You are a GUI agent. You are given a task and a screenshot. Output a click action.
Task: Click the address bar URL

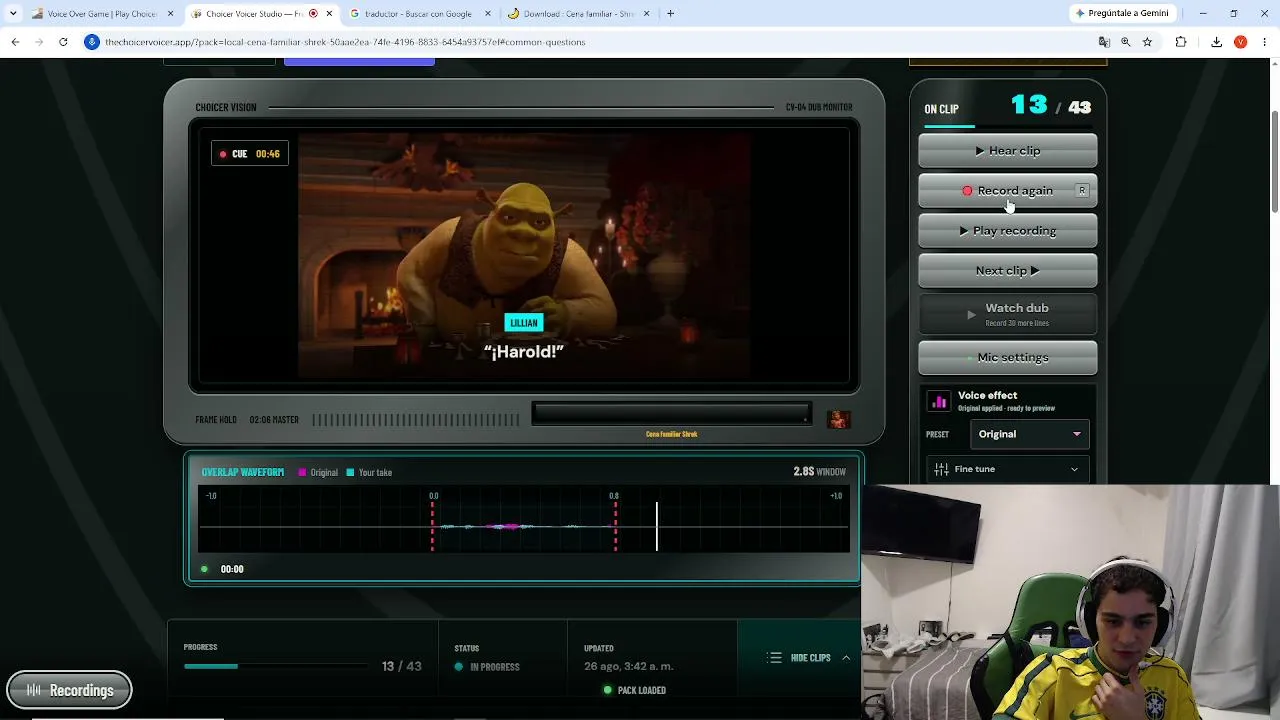pyautogui.click(x=345, y=42)
